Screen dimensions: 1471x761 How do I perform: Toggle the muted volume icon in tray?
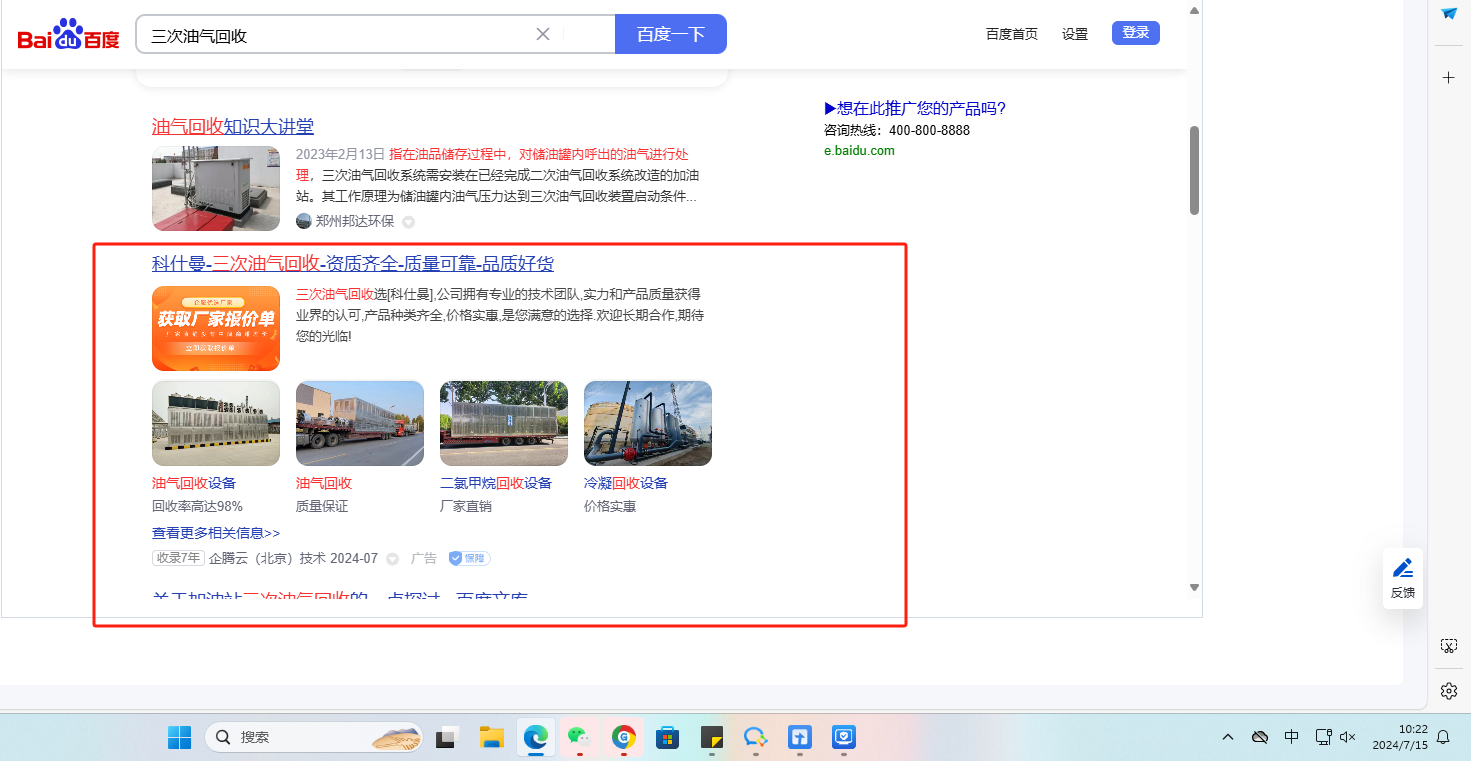click(1347, 737)
